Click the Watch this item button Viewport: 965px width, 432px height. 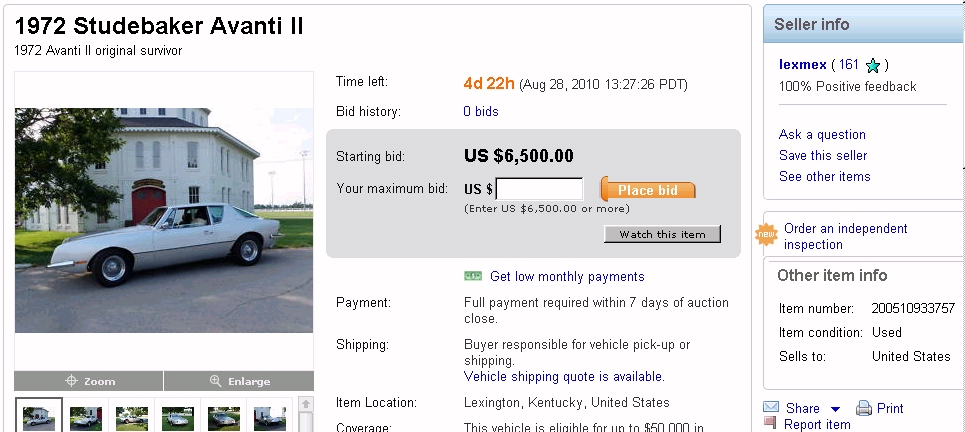pos(662,234)
